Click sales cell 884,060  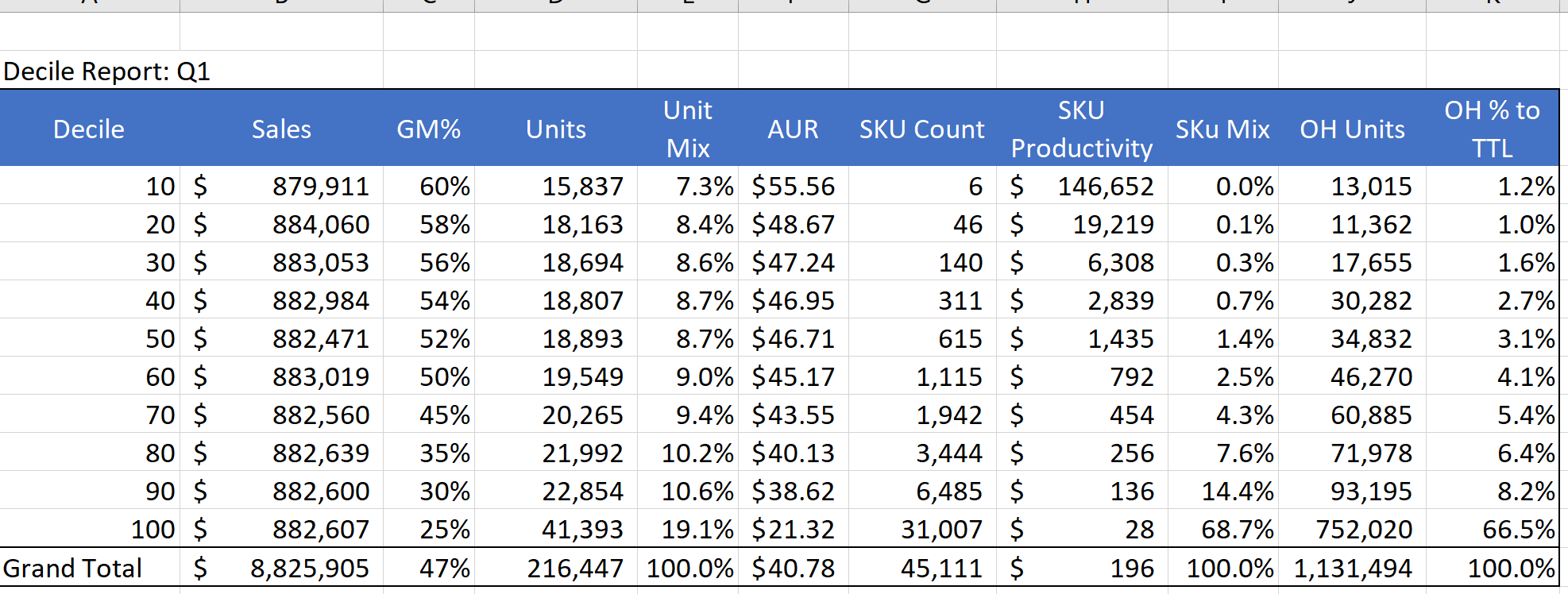[x=282, y=224]
